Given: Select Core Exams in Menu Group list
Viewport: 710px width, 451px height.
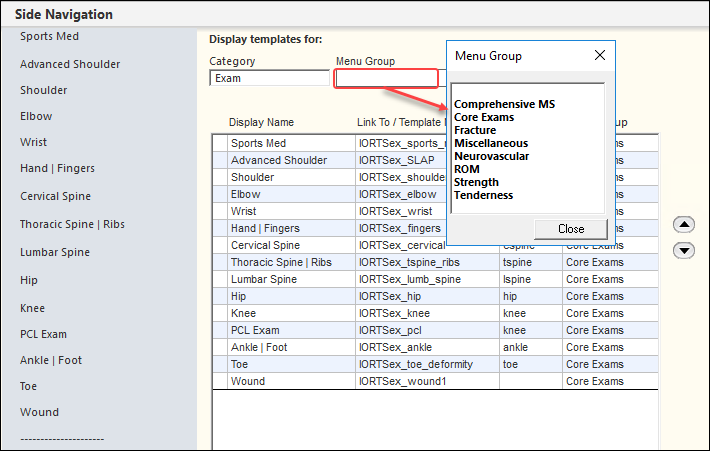Looking at the screenshot, I should coord(484,117).
